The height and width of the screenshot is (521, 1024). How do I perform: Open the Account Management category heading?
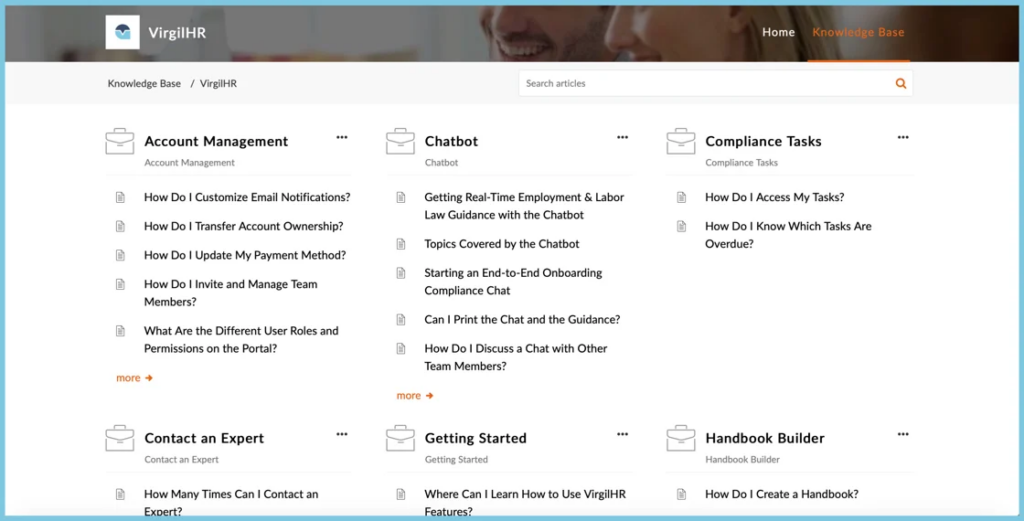[216, 141]
